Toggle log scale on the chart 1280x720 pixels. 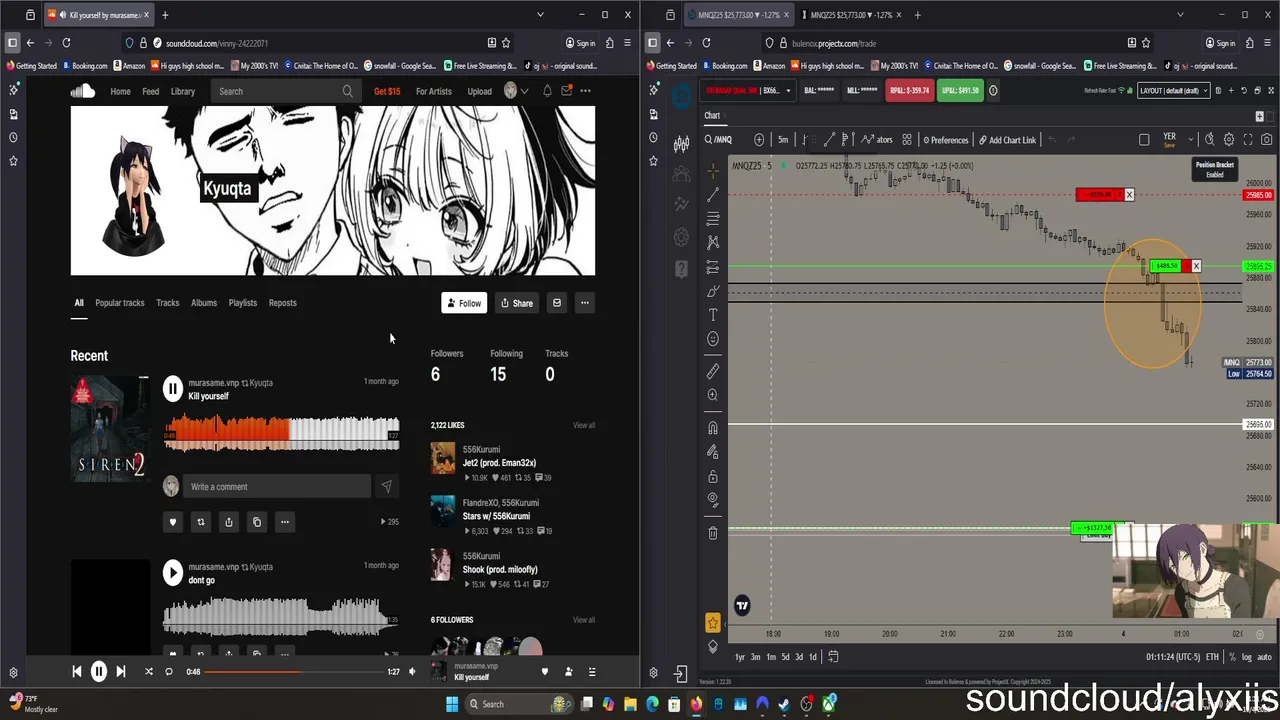click(x=1246, y=657)
